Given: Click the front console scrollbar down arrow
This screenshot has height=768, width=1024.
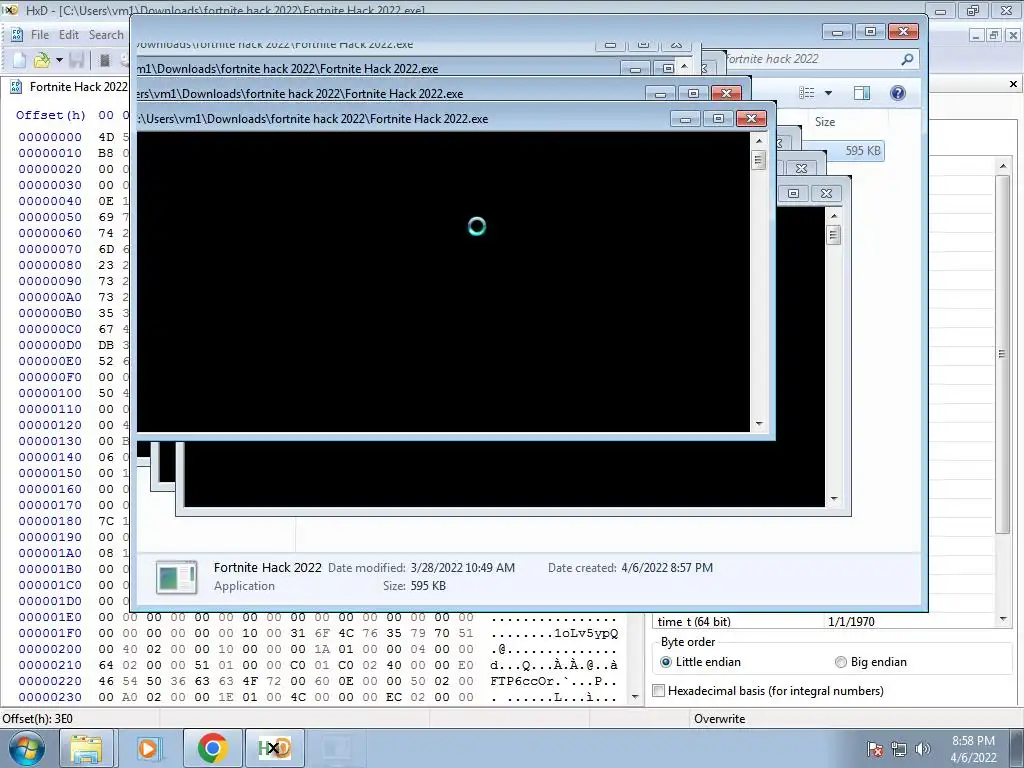Looking at the screenshot, I should (758, 424).
